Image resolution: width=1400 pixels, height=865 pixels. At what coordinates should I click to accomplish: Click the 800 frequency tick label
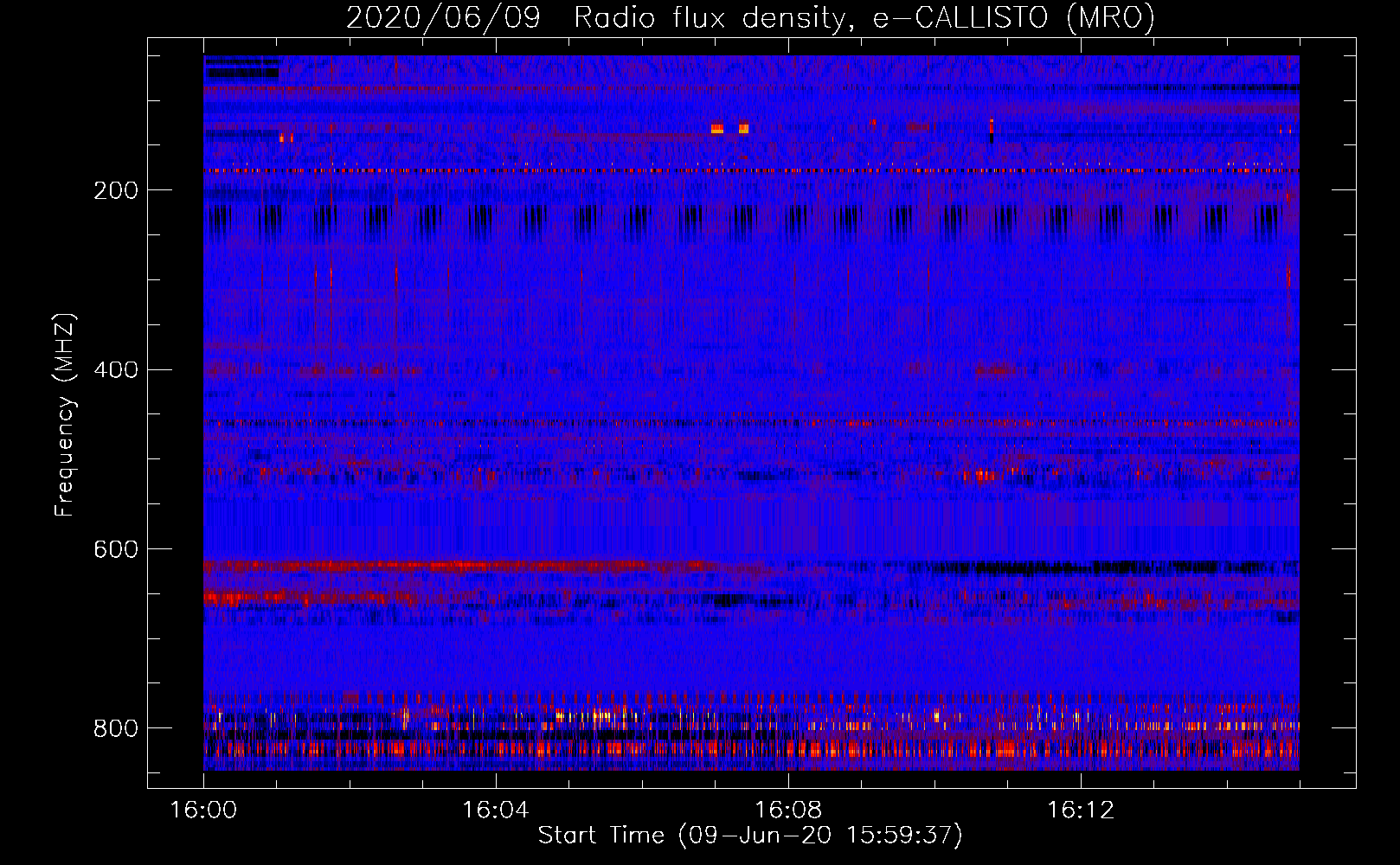click(116, 729)
